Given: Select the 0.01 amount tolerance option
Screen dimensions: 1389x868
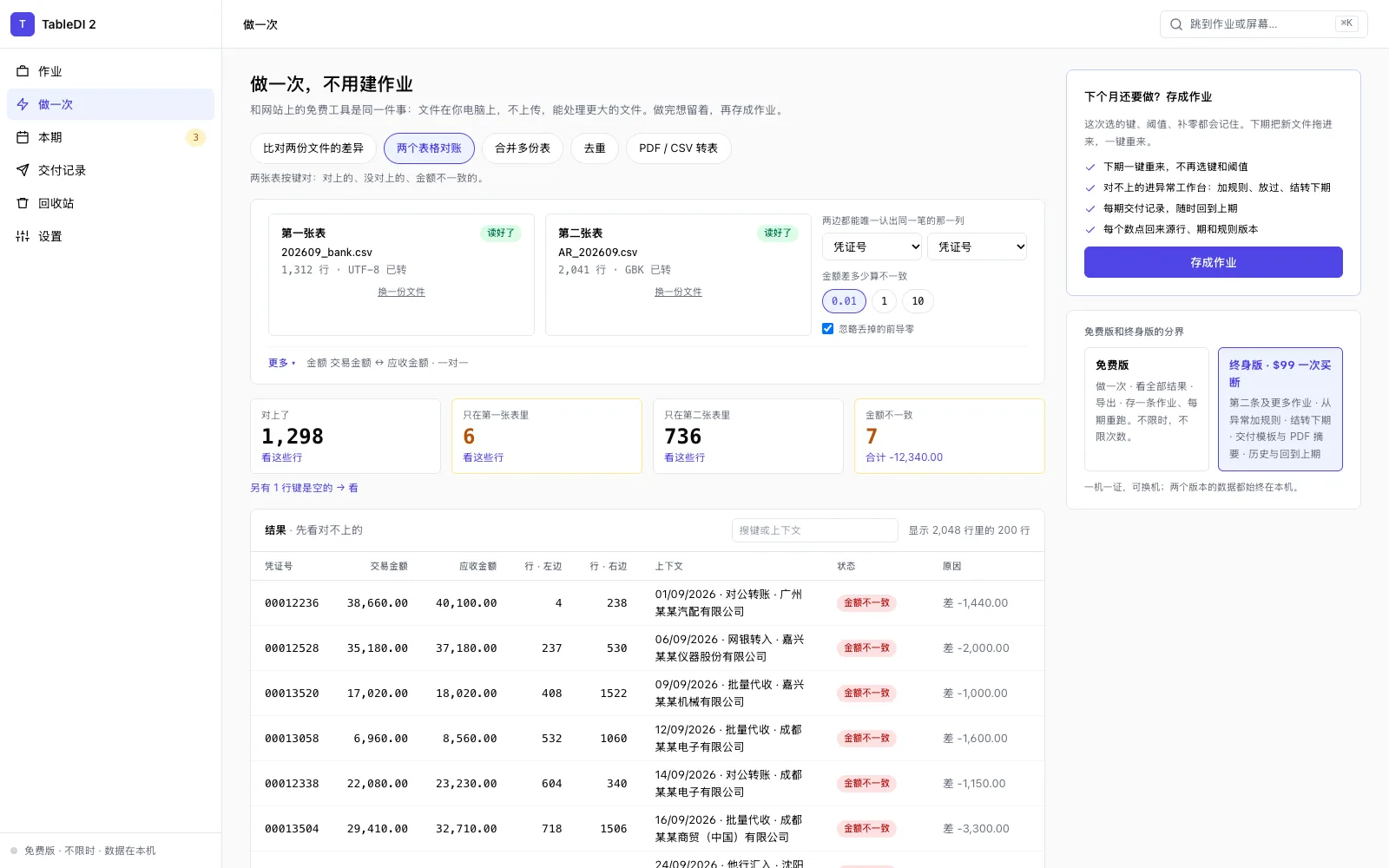Looking at the screenshot, I should (x=844, y=301).
